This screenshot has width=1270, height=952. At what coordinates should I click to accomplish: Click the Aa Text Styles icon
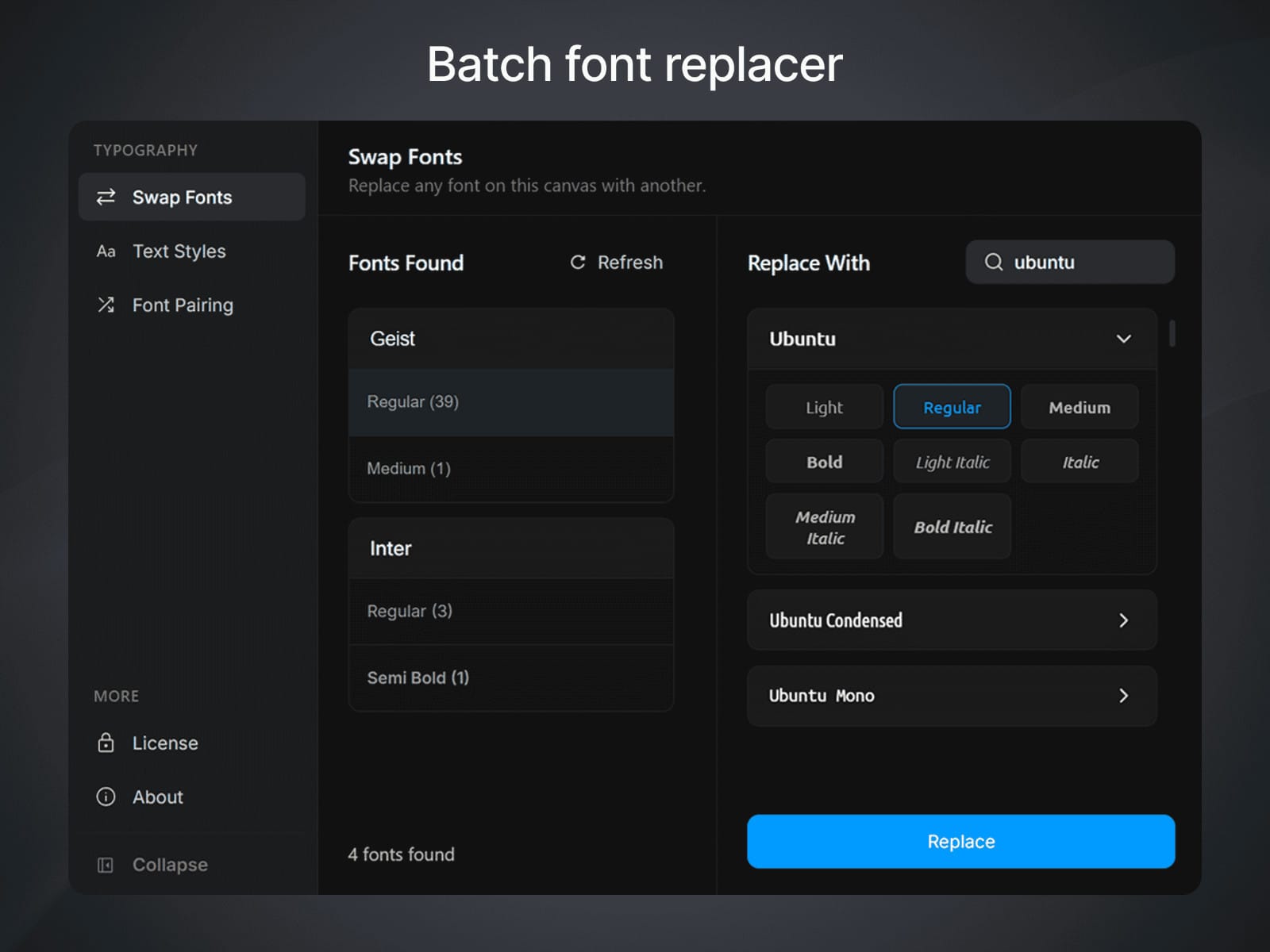coord(106,251)
